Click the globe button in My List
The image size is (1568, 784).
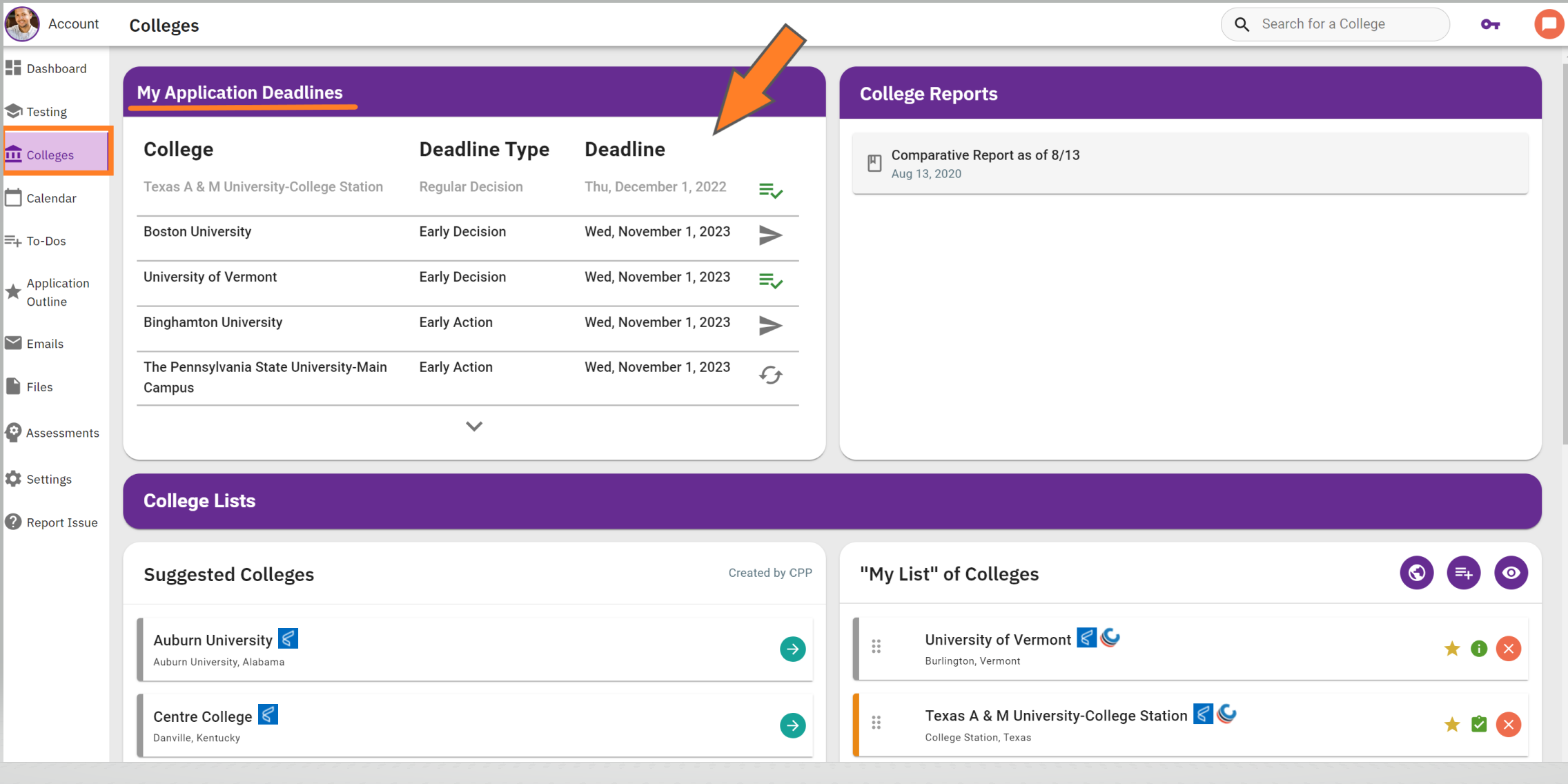click(x=1416, y=573)
